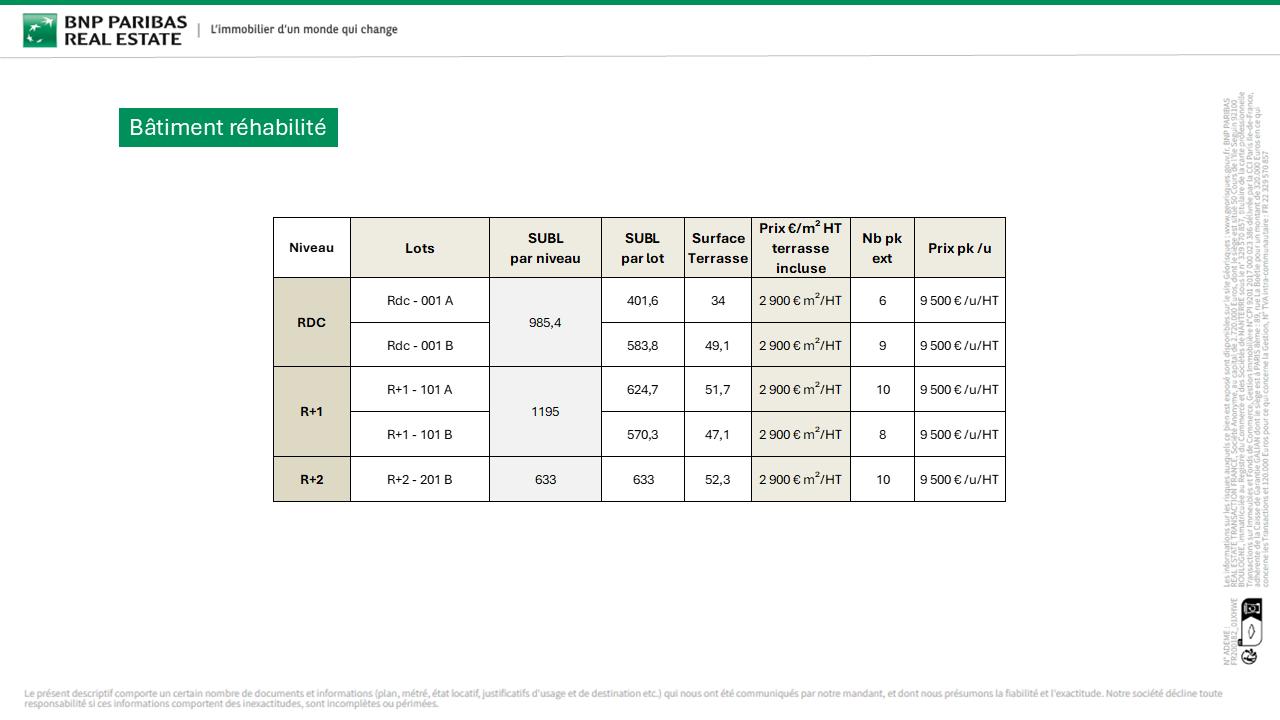The width and height of the screenshot is (1280, 720).
Task: Select the 'Lots' column header
Action: [420, 248]
